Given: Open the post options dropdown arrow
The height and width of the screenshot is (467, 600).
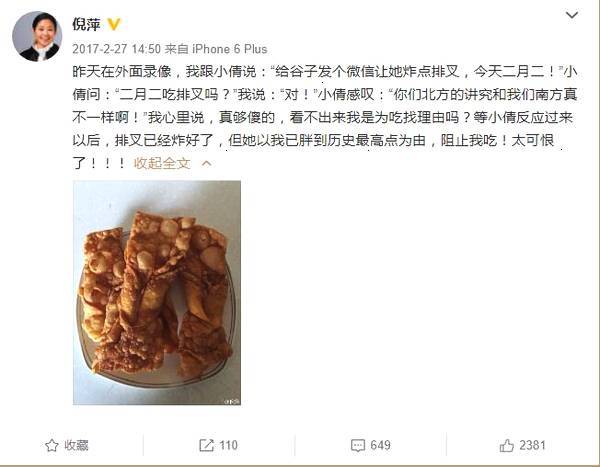Looking at the screenshot, I should click(x=572, y=15).
